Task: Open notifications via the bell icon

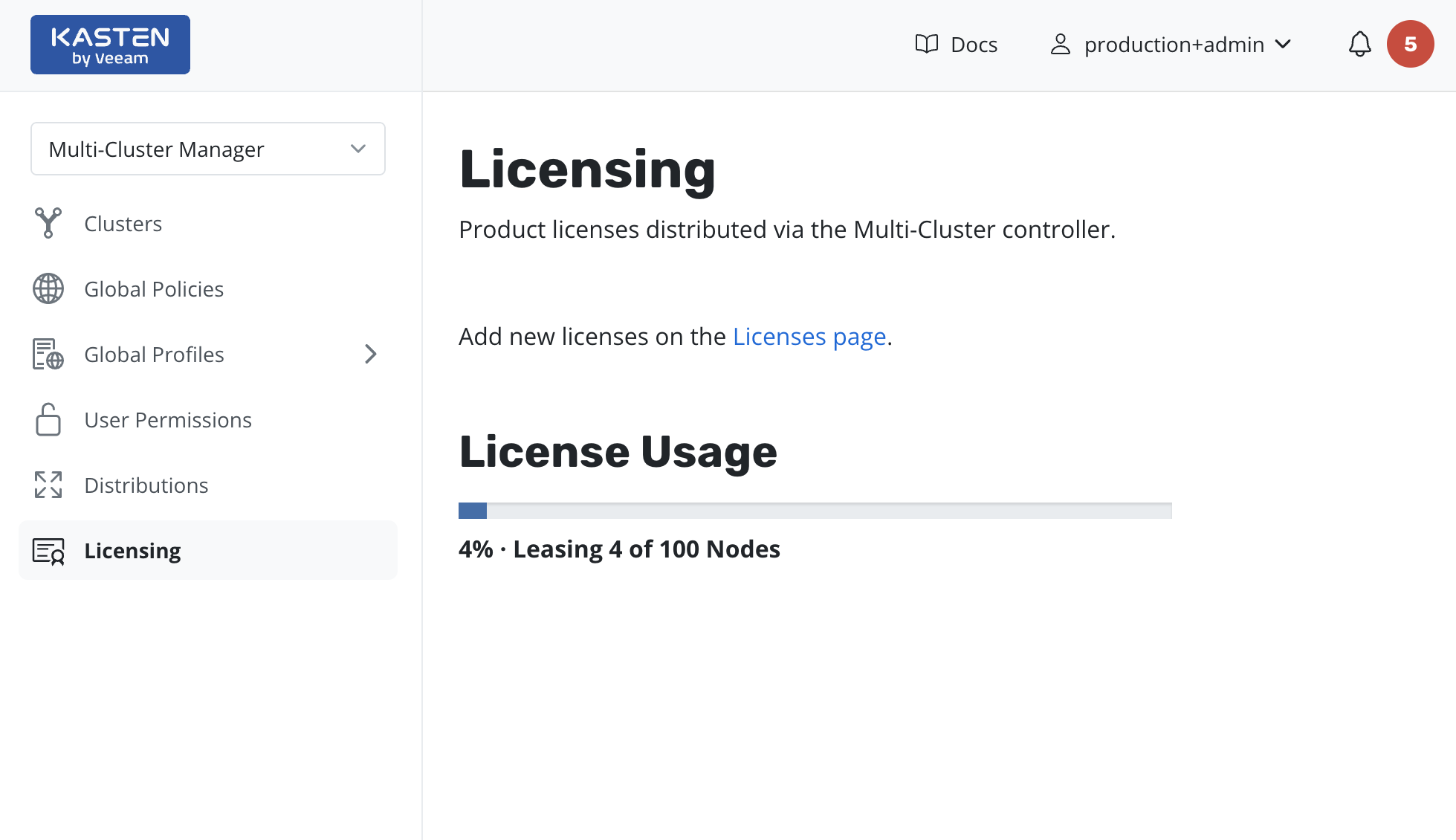Action: point(1359,45)
